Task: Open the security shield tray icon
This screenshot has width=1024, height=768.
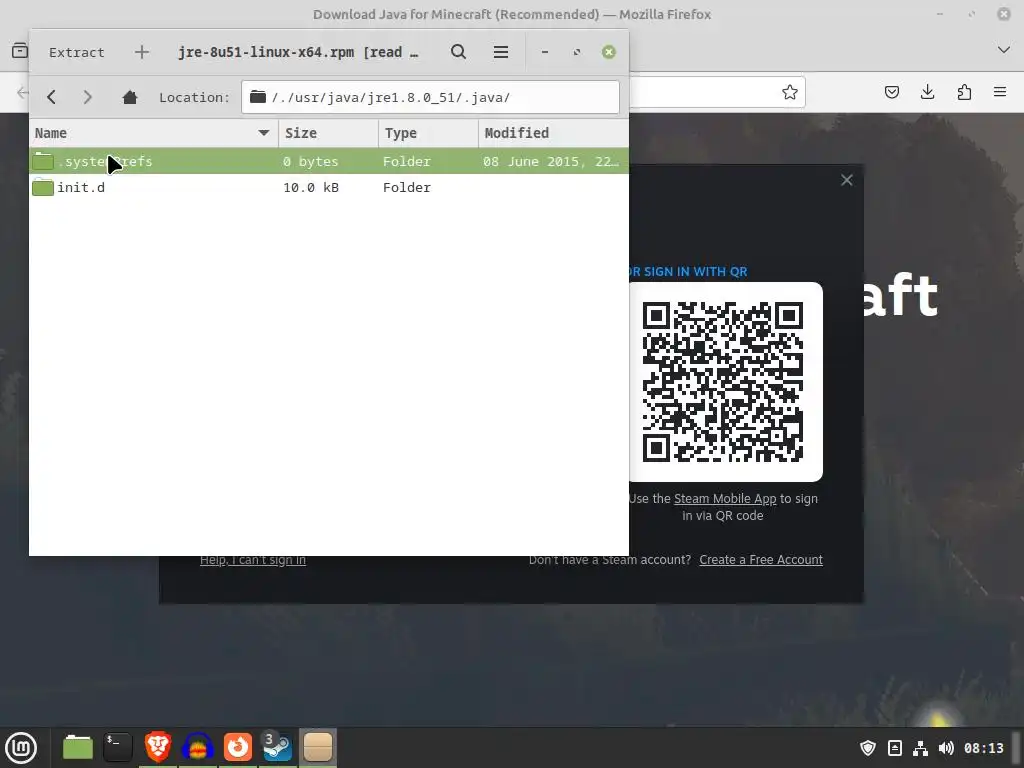Action: click(868, 748)
